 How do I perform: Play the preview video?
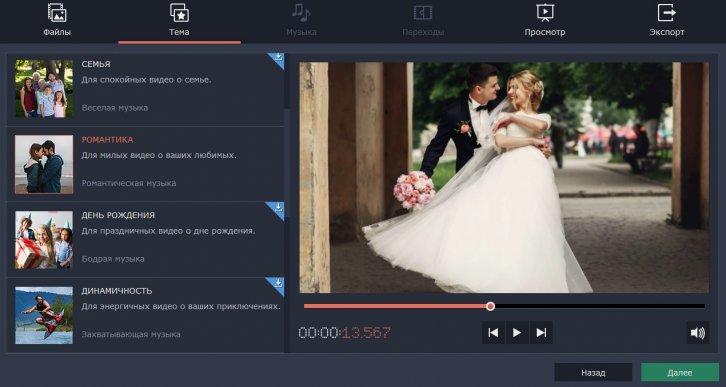point(517,333)
